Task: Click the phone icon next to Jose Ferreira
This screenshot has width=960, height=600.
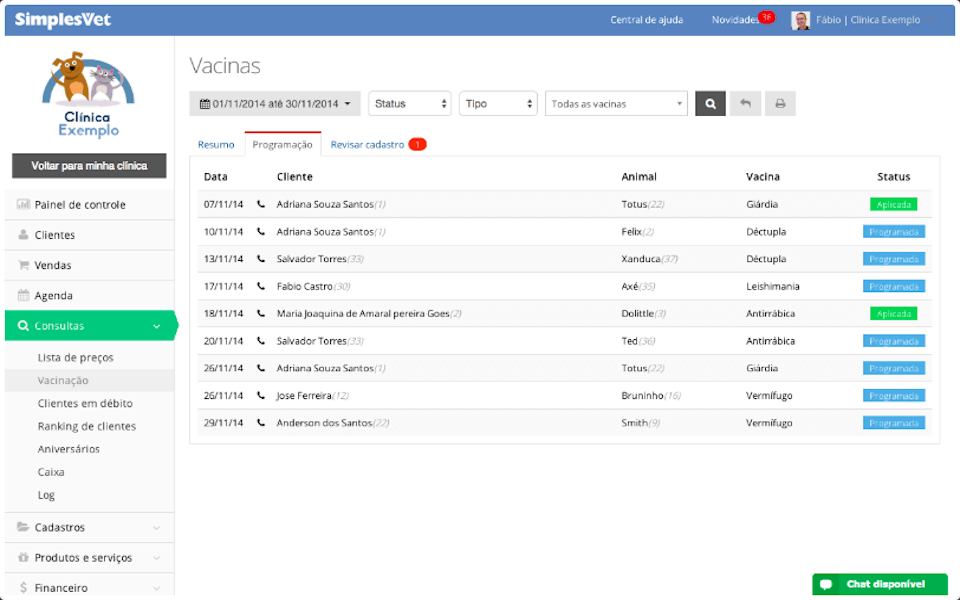Action: point(262,395)
